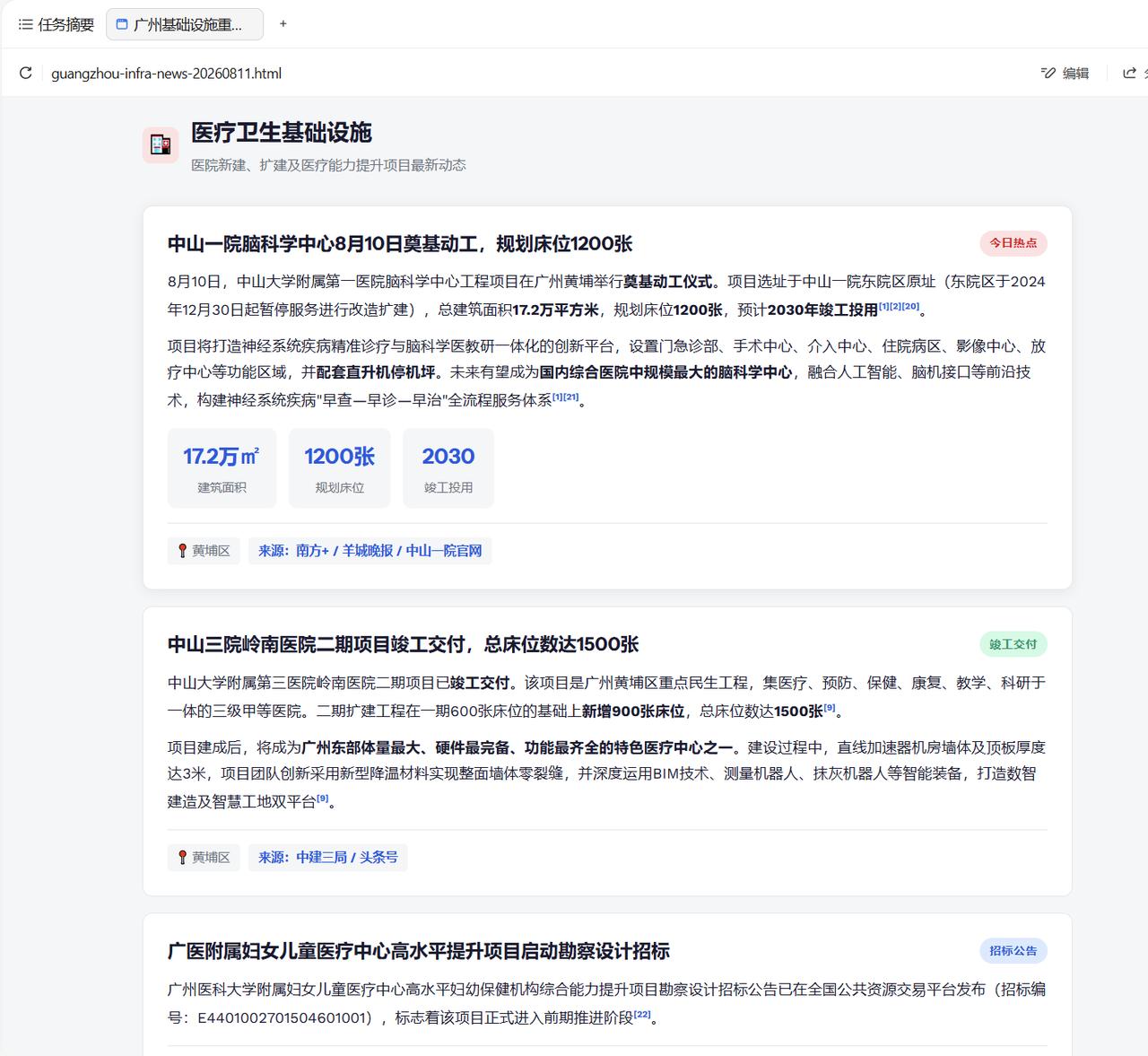Click the share icon at top right
This screenshot has width=1148, height=1056.
click(x=1130, y=73)
